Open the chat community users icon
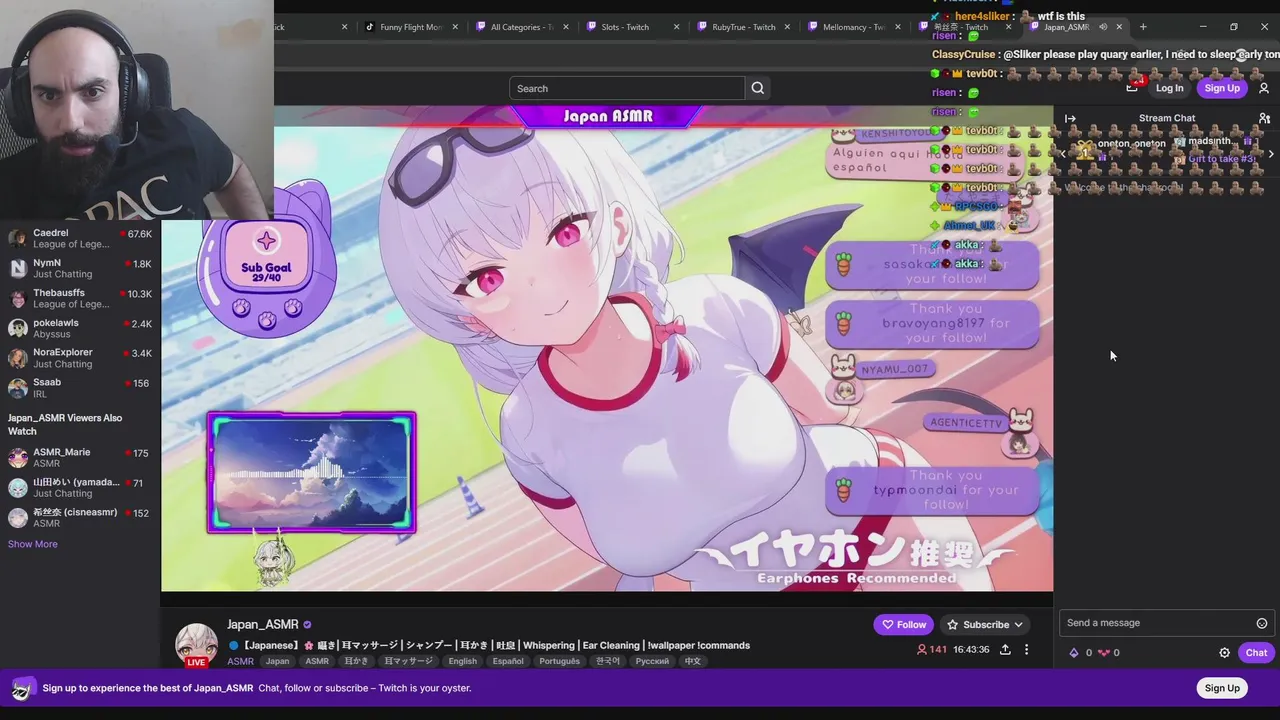Screen dimensions: 1280x720 (x=1264, y=118)
